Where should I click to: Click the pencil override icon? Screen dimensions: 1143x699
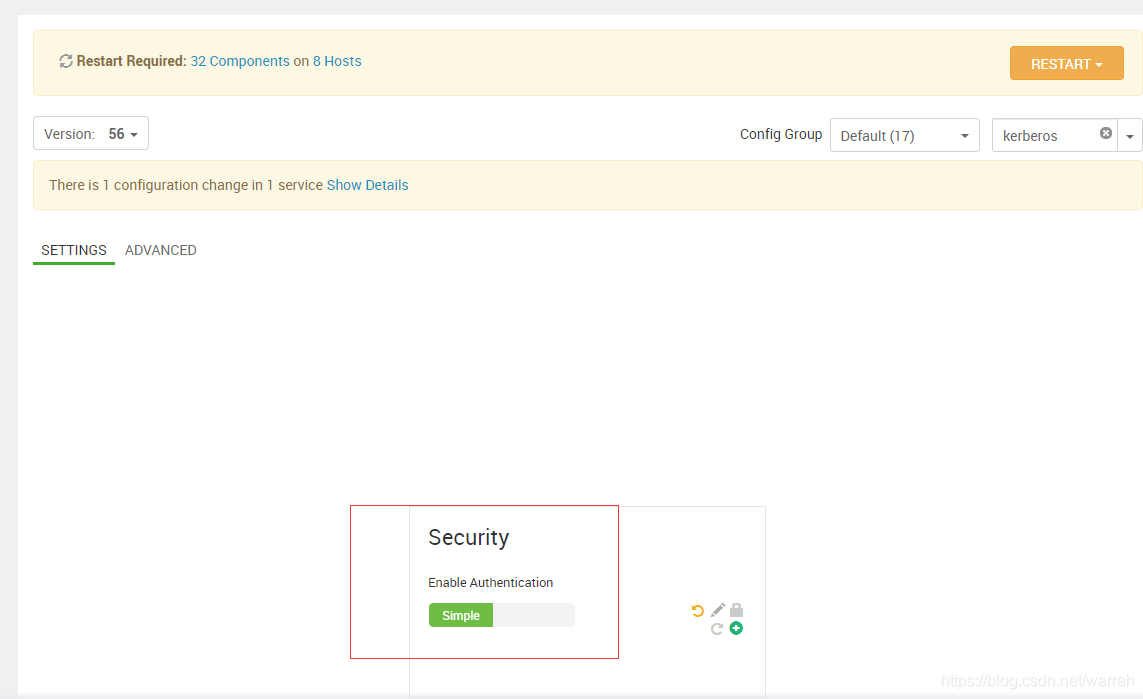point(718,610)
